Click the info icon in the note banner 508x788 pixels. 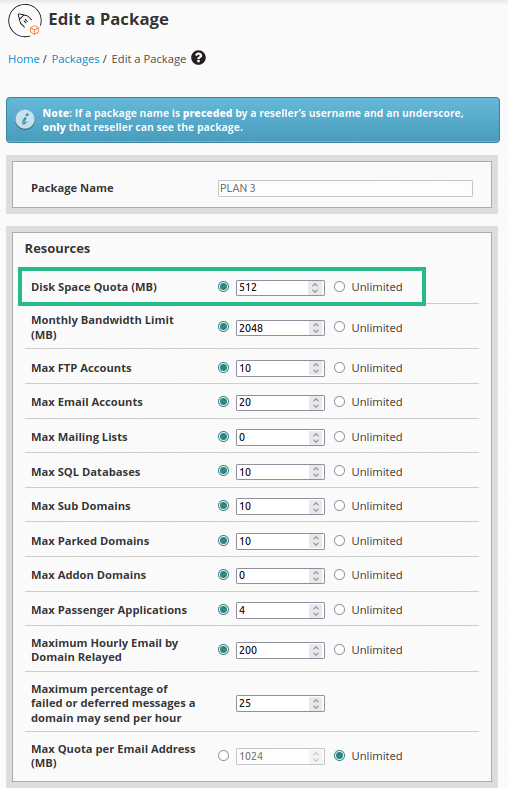click(x=25, y=120)
